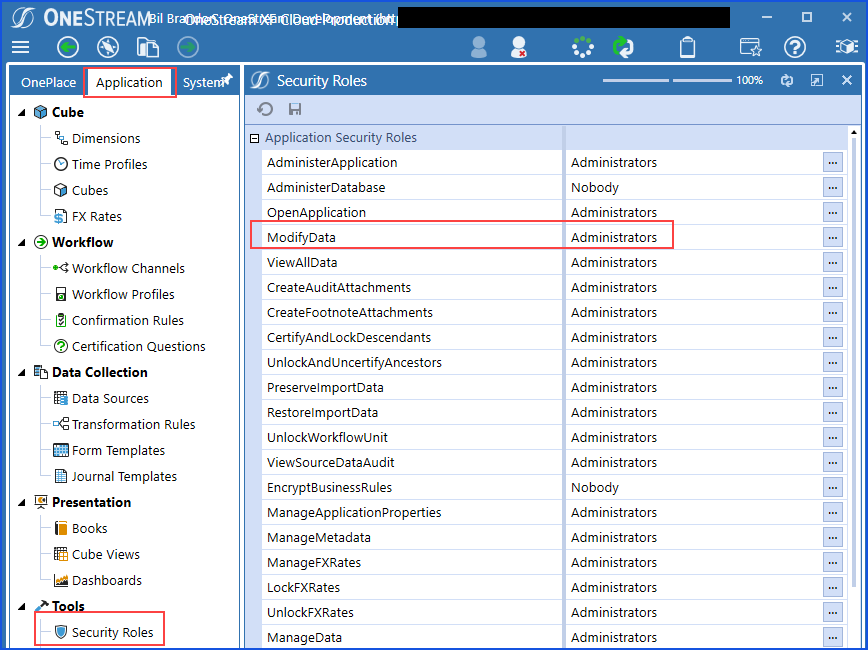Select the UnlockWorkflowUnit role row
The image size is (868, 650).
(x=554, y=438)
